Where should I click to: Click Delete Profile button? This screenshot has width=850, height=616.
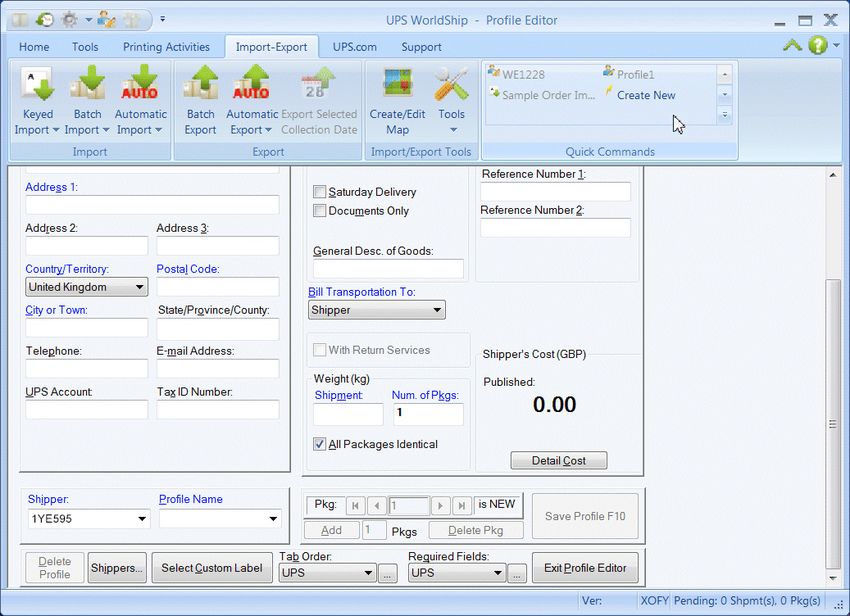click(55, 568)
